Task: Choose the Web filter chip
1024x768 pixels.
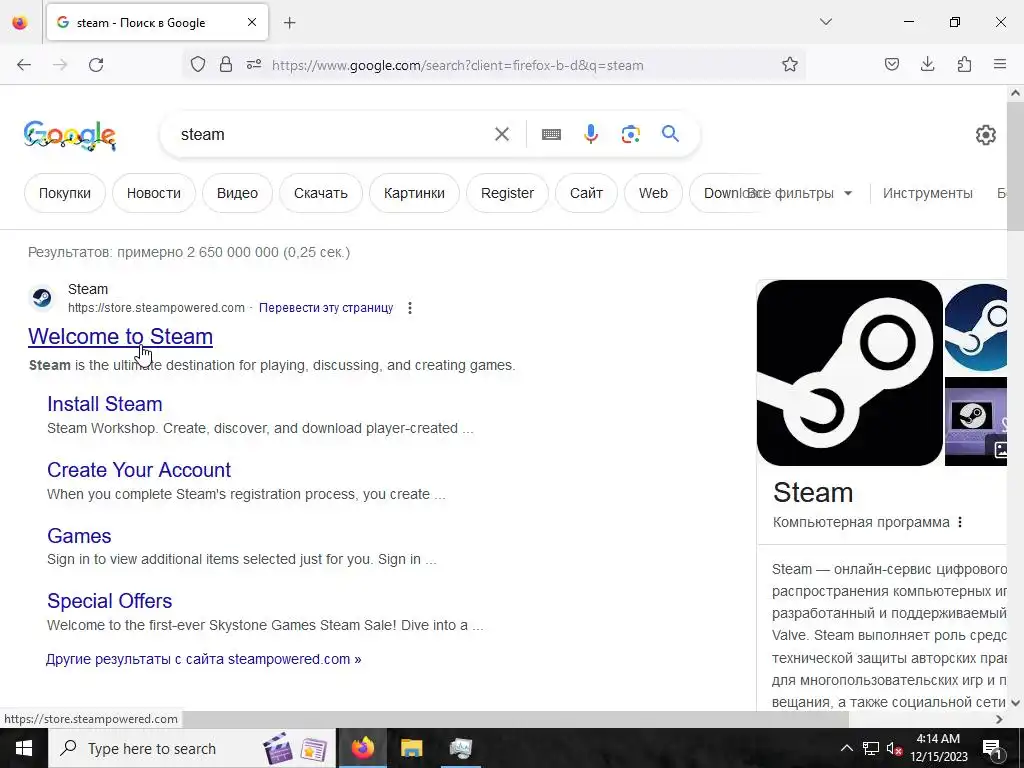Action: tap(653, 193)
